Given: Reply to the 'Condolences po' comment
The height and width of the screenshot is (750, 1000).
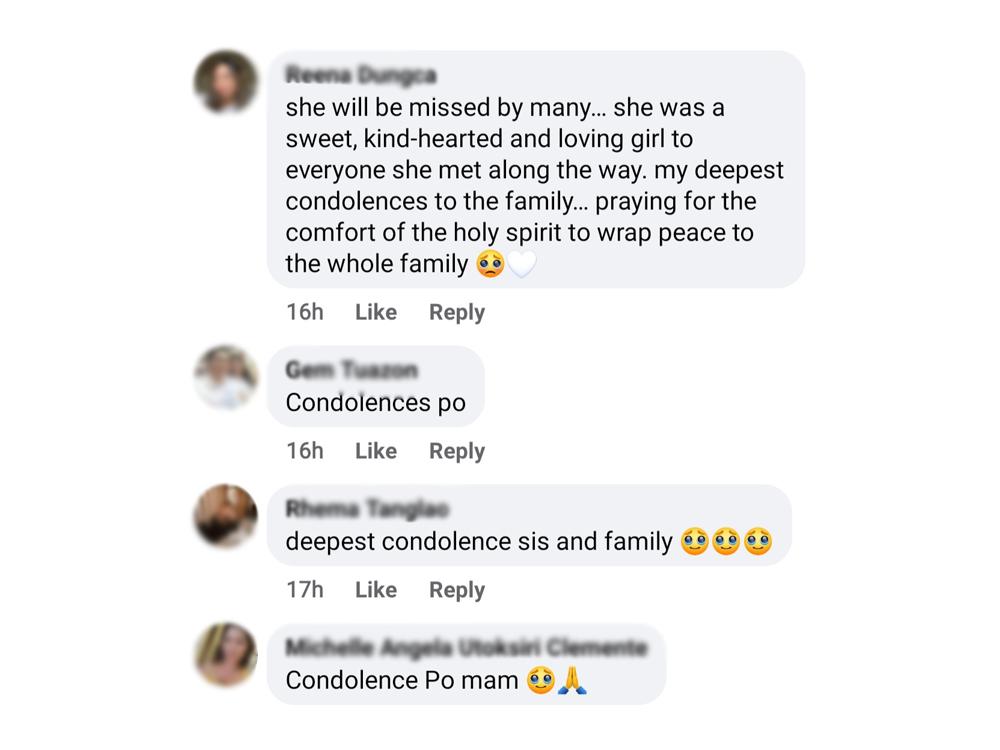Looking at the screenshot, I should pos(456,451).
